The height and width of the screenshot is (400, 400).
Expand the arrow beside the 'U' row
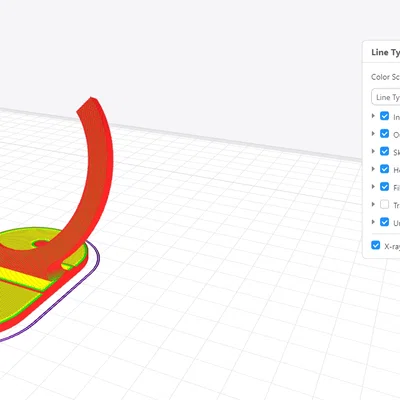click(x=373, y=222)
